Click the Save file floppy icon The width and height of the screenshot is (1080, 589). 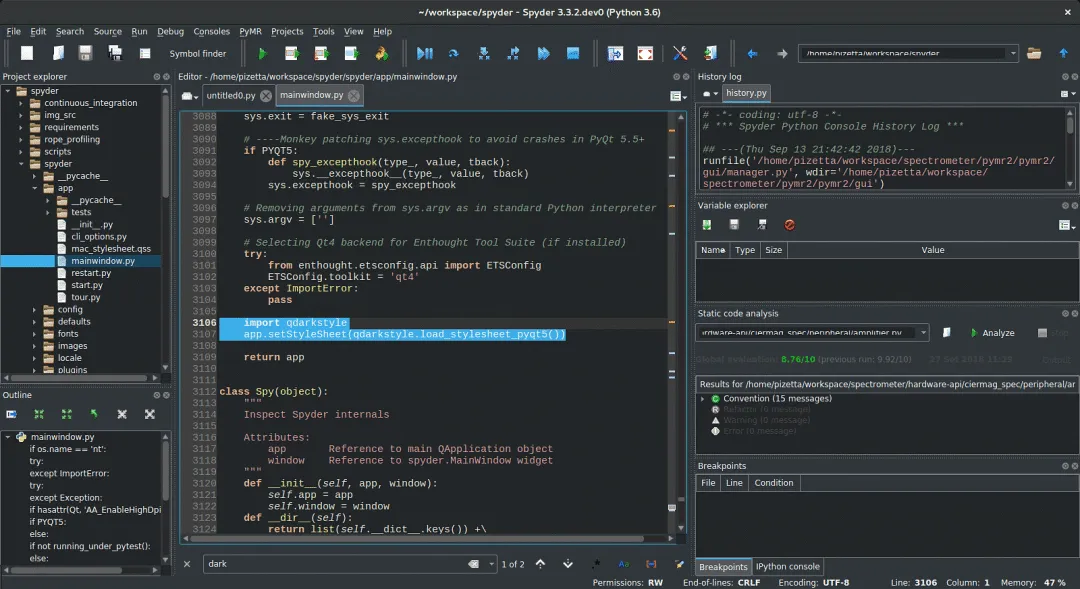tap(85, 54)
